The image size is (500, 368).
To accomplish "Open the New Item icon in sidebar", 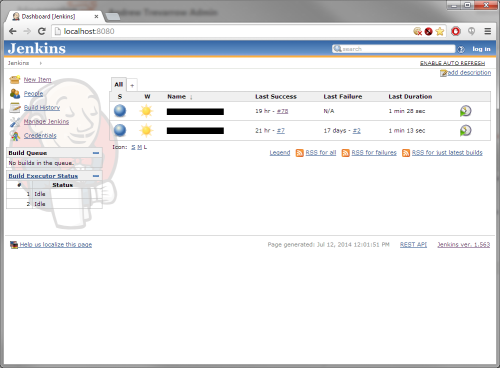I will coord(15,80).
